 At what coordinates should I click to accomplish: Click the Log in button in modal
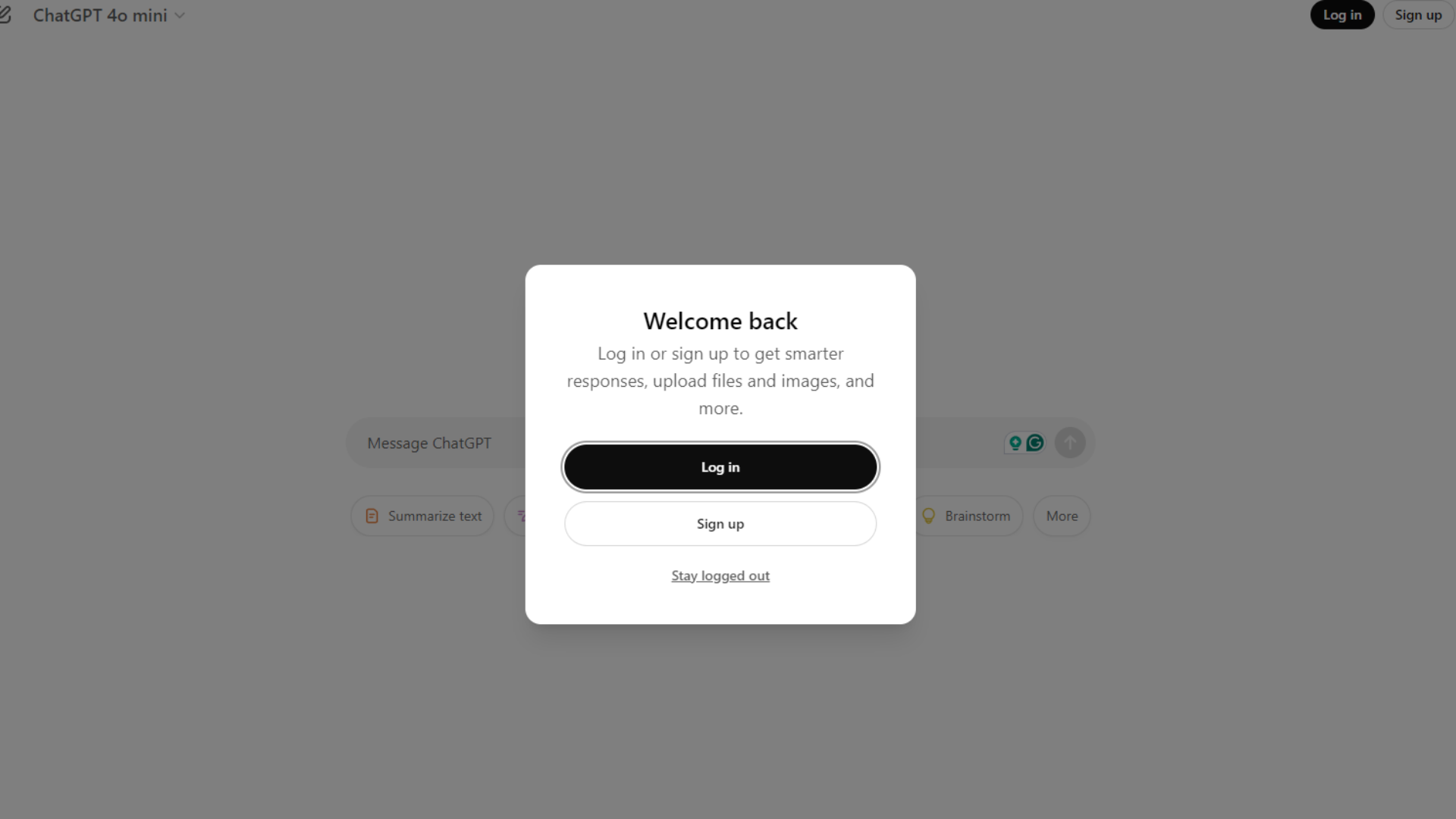pyautogui.click(x=720, y=467)
